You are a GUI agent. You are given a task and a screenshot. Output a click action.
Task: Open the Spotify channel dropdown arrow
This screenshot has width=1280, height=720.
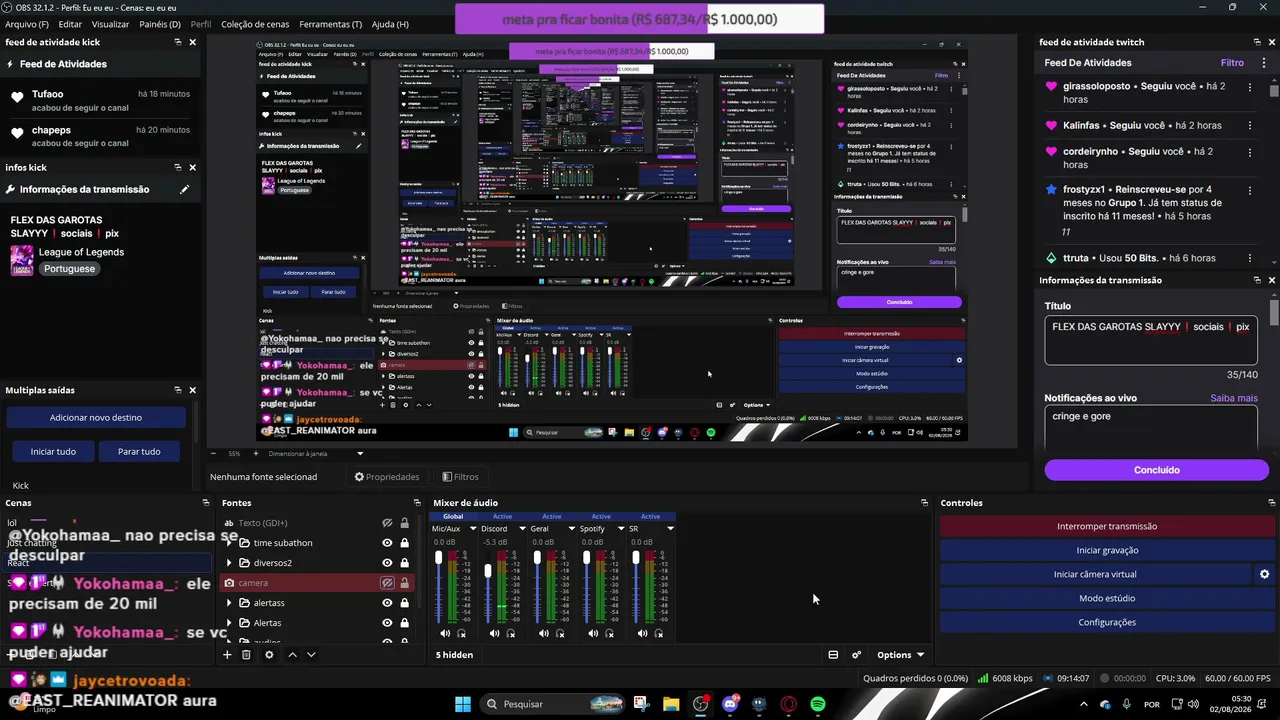point(621,529)
